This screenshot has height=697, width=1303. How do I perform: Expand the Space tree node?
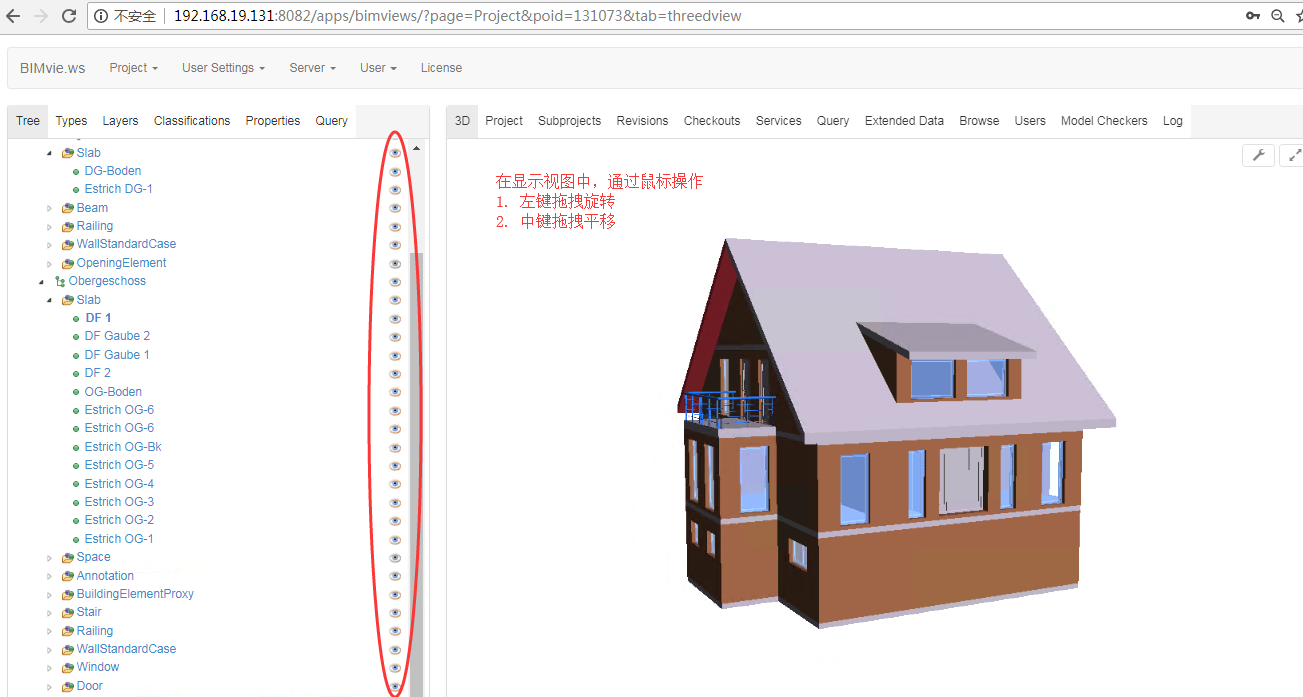[50, 557]
